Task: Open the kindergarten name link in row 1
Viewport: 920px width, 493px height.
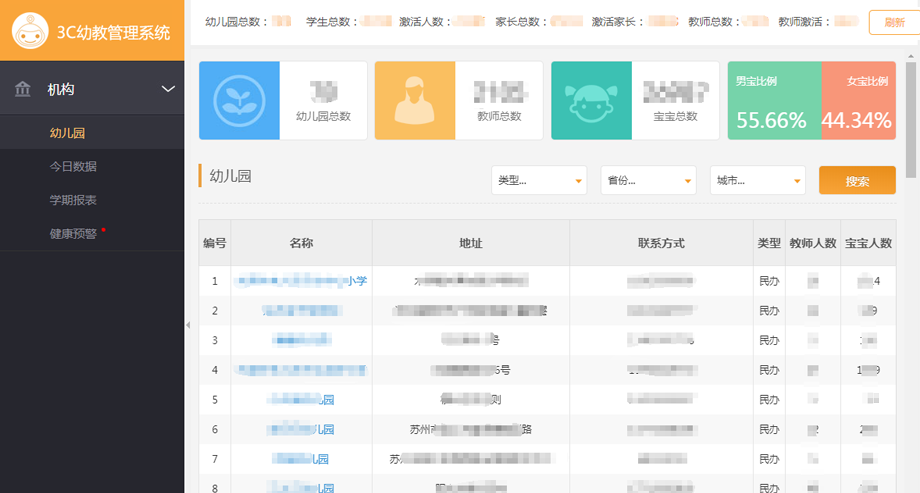Action: point(301,281)
